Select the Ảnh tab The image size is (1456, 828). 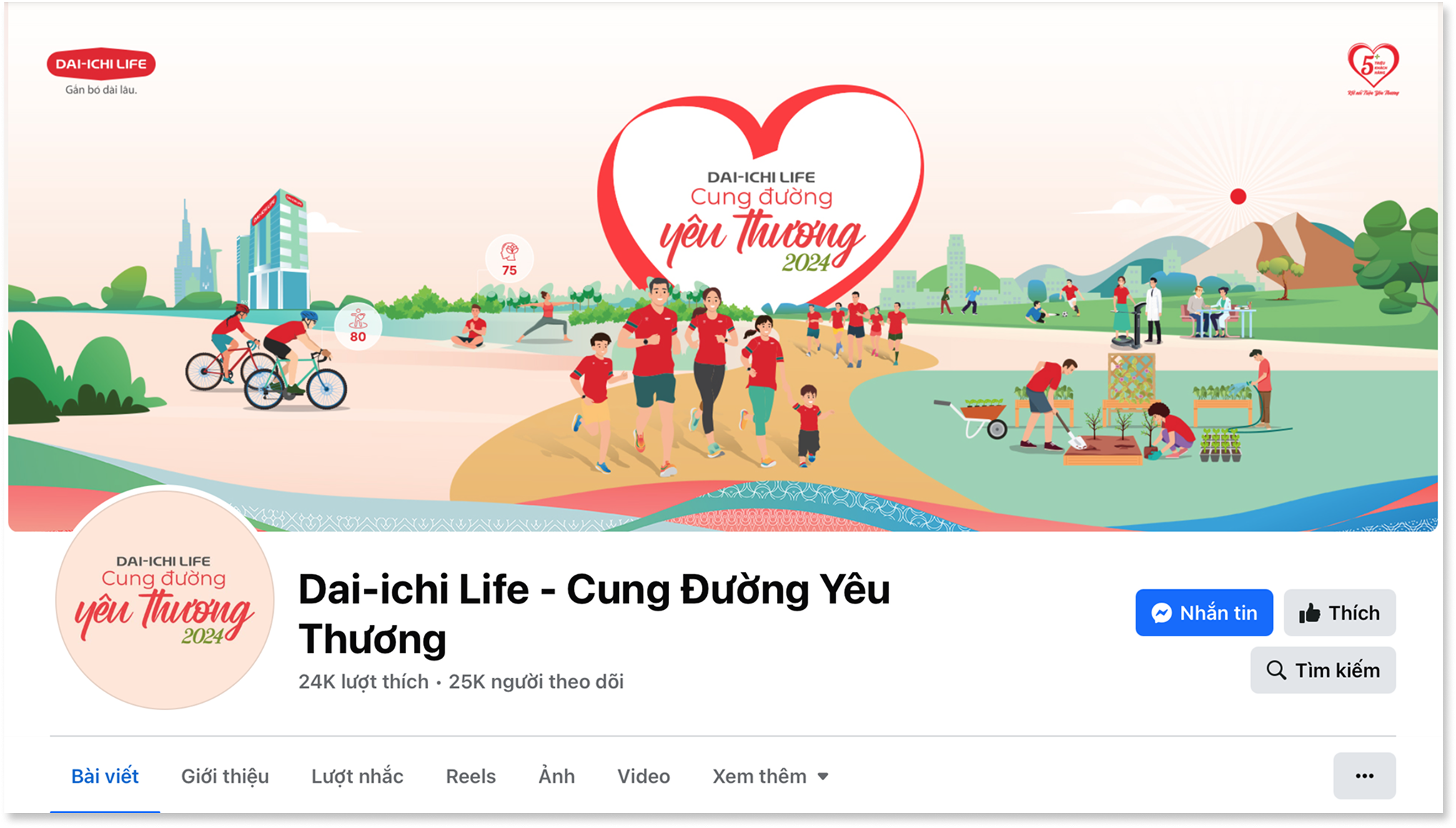coord(557,777)
